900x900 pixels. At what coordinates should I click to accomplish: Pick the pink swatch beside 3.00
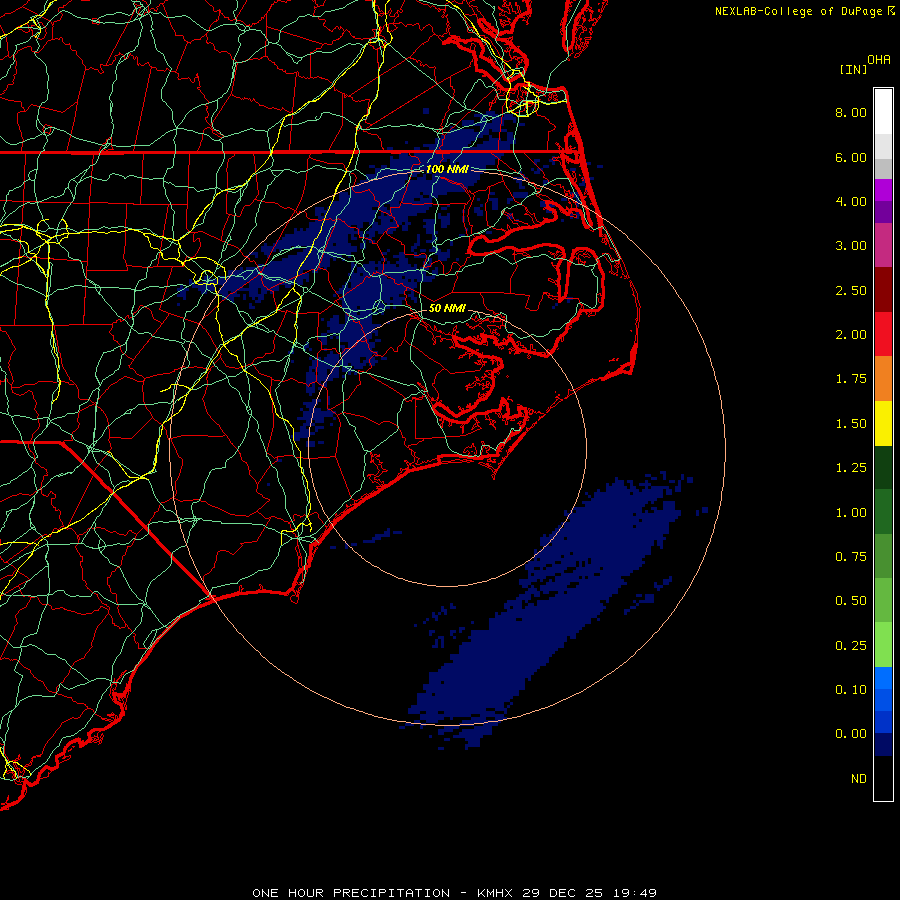(883, 245)
